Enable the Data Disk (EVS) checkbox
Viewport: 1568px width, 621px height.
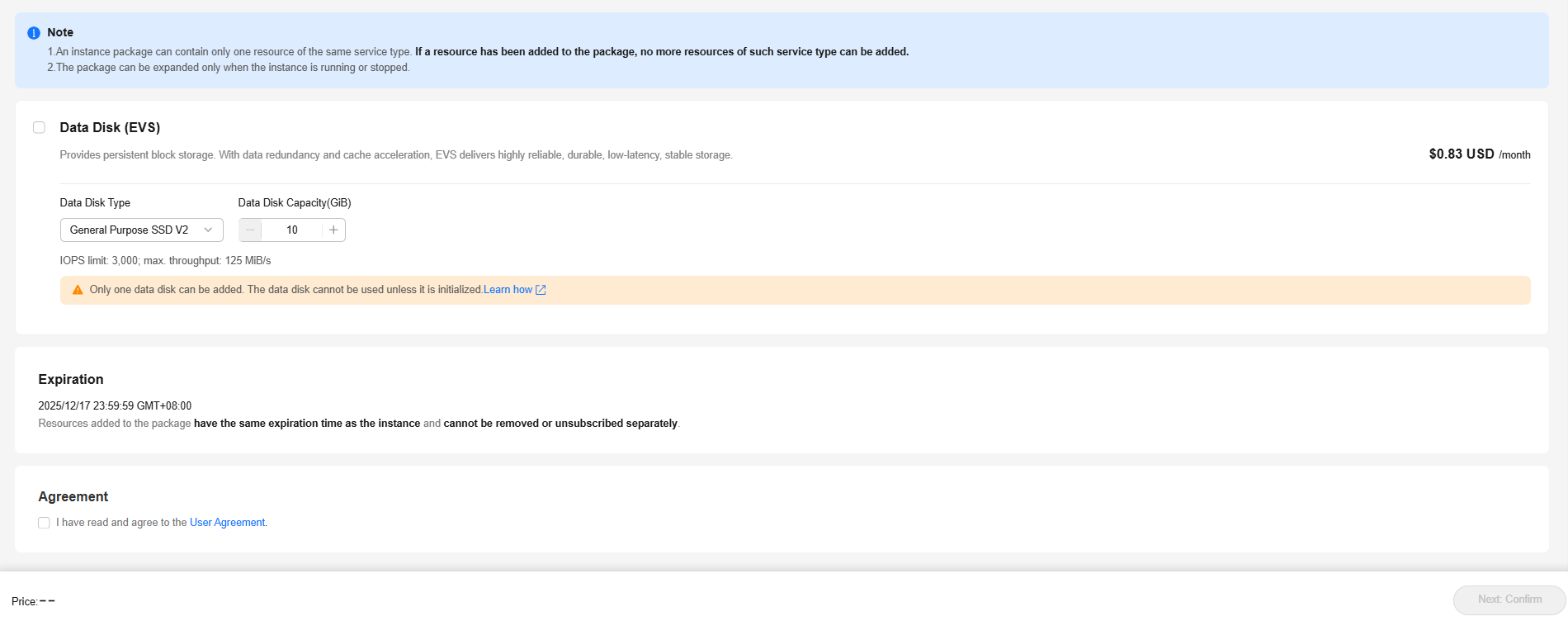point(39,127)
